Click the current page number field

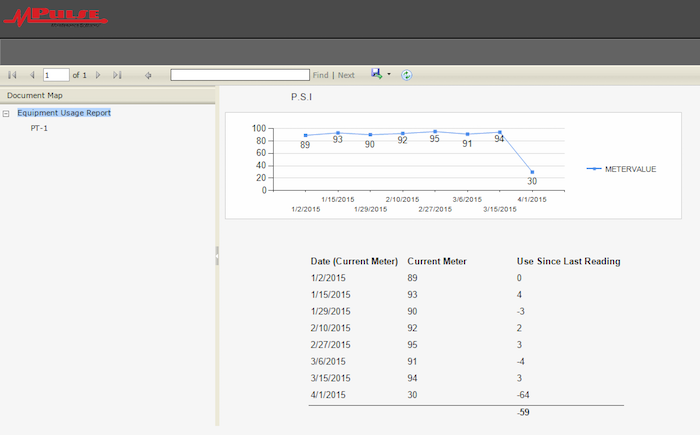tap(56, 75)
